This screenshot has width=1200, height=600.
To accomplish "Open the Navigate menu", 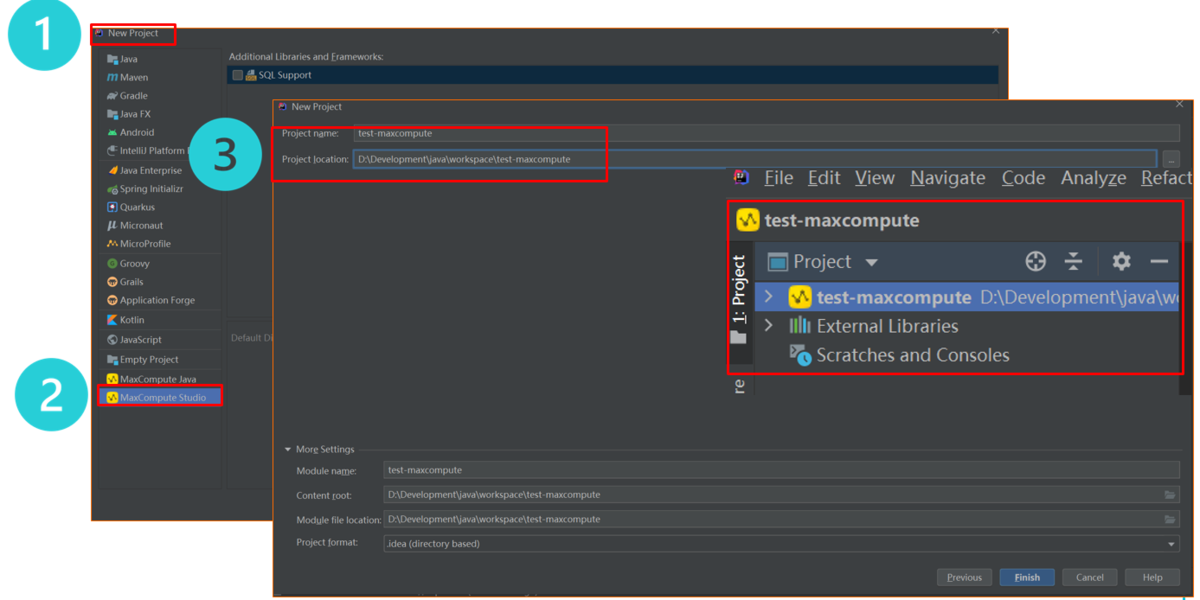I will click(x=948, y=178).
